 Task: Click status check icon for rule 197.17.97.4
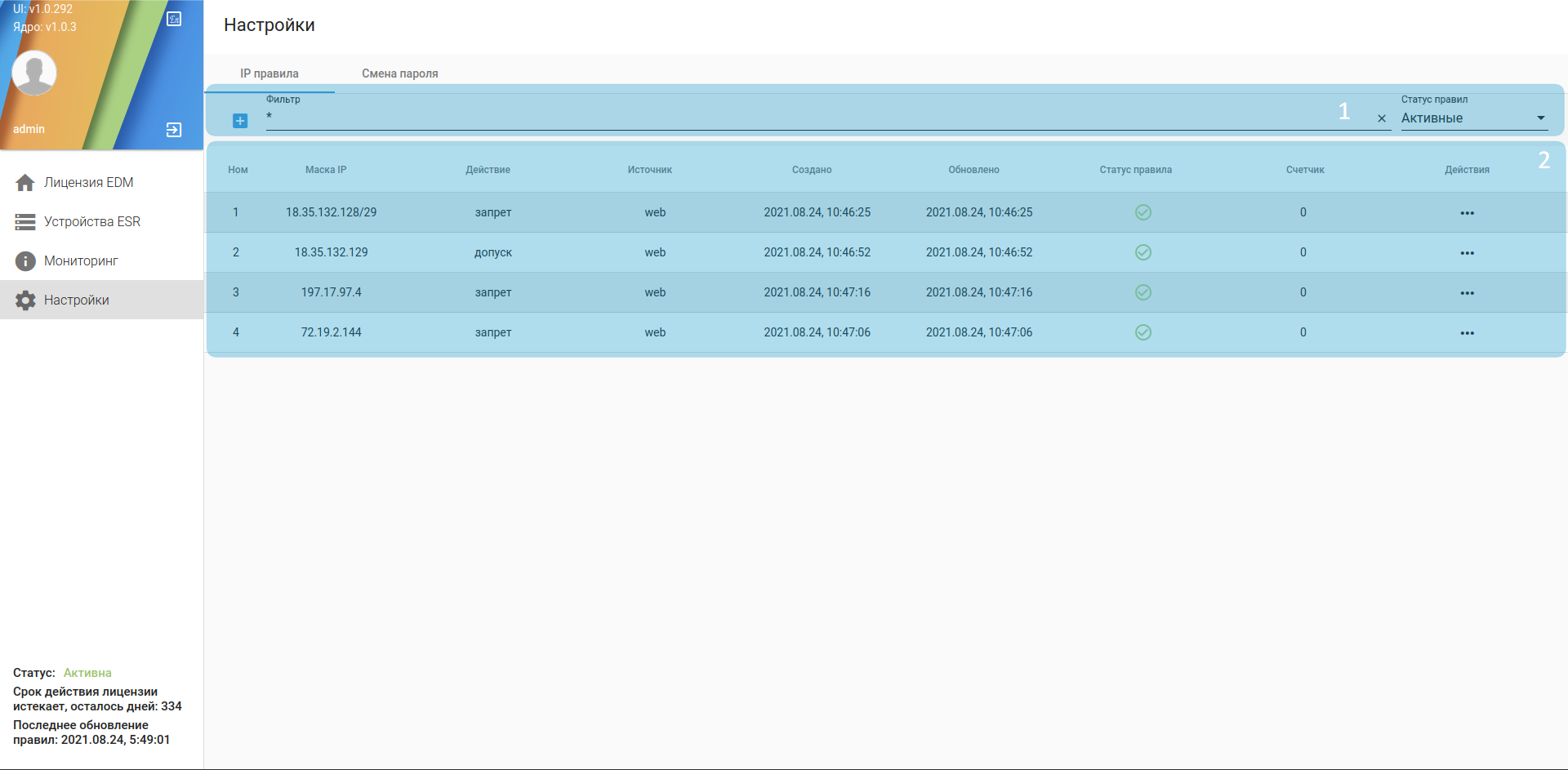(1143, 292)
